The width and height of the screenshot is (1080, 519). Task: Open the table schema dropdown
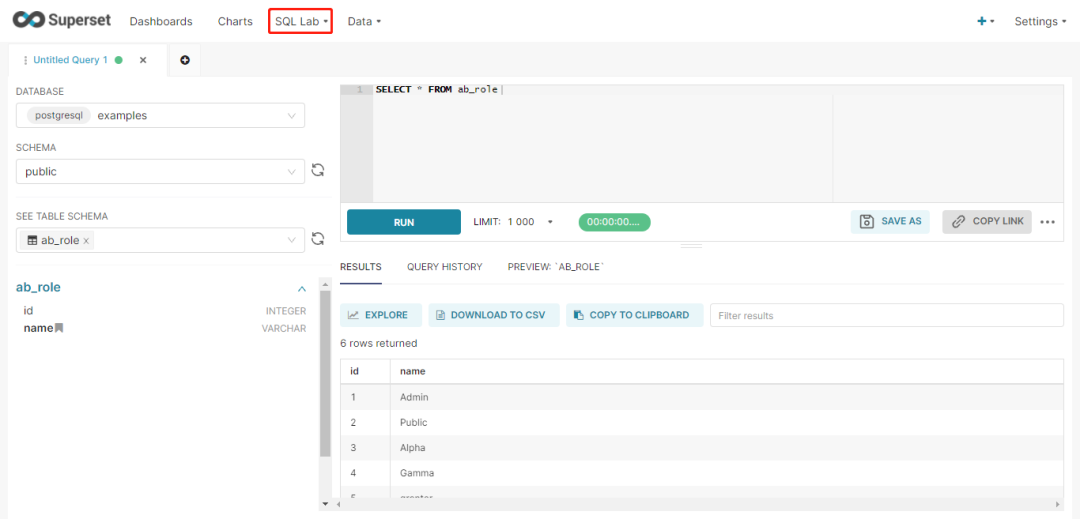click(160, 240)
